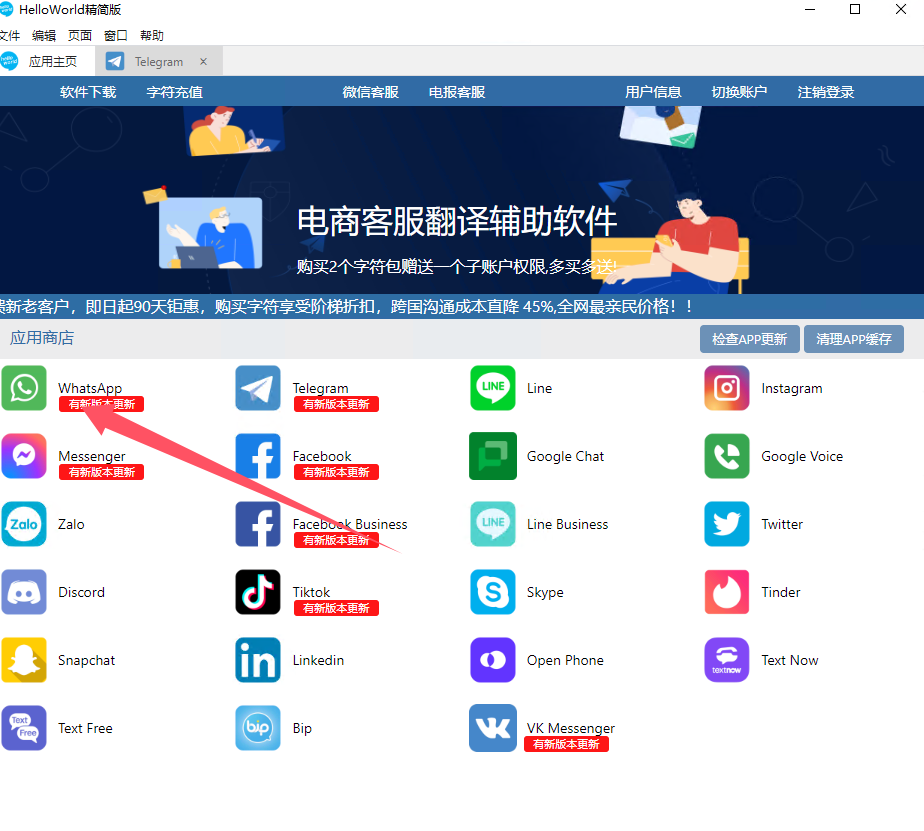924x831 pixels.
Task: Click the Line Business label
Action: pyautogui.click(x=567, y=524)
